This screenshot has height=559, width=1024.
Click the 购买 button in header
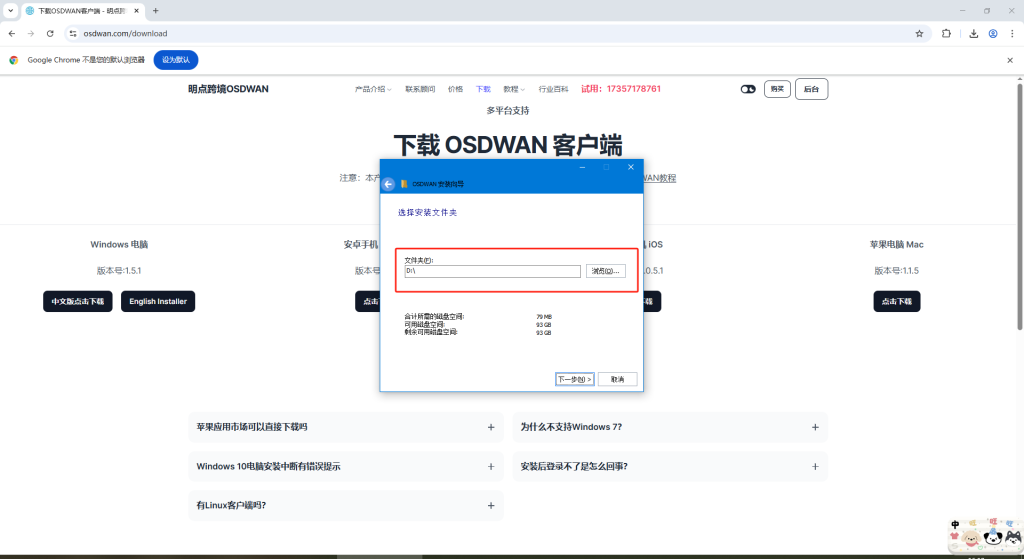pyautogui.click(x=777, y=89)
